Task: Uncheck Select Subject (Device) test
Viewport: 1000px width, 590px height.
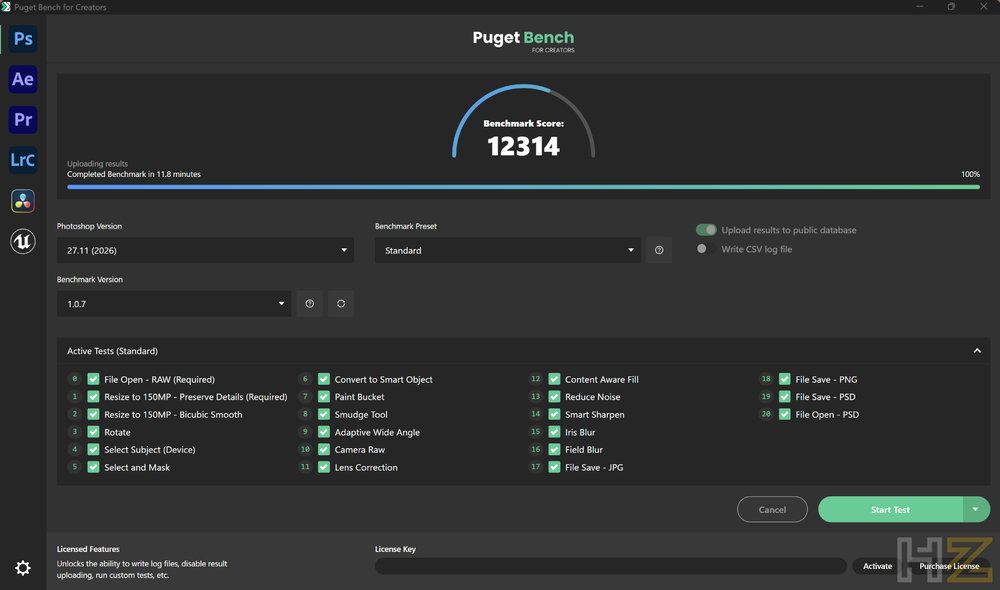Action: point(93,450)
